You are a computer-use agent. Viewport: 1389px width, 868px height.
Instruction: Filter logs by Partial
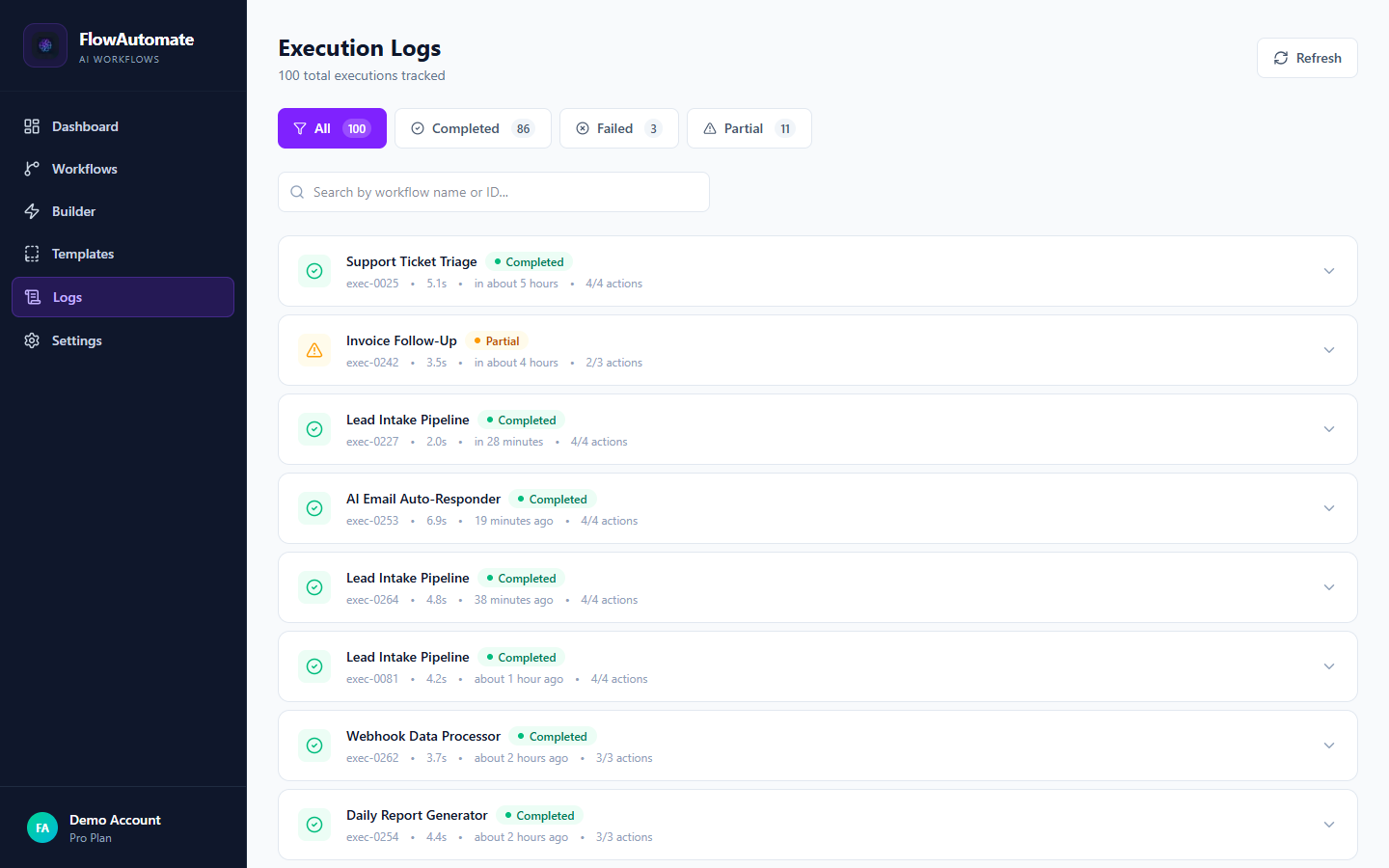coord(749,128)
